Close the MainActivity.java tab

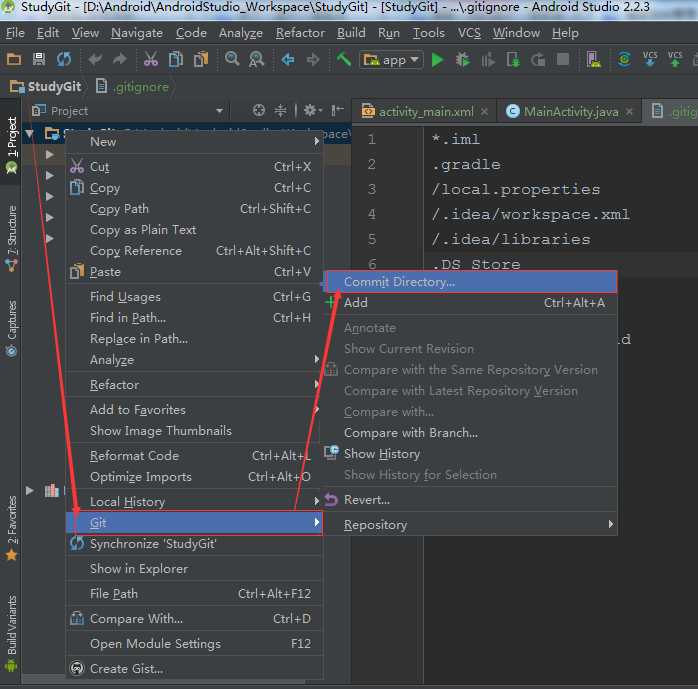point(629,112)
